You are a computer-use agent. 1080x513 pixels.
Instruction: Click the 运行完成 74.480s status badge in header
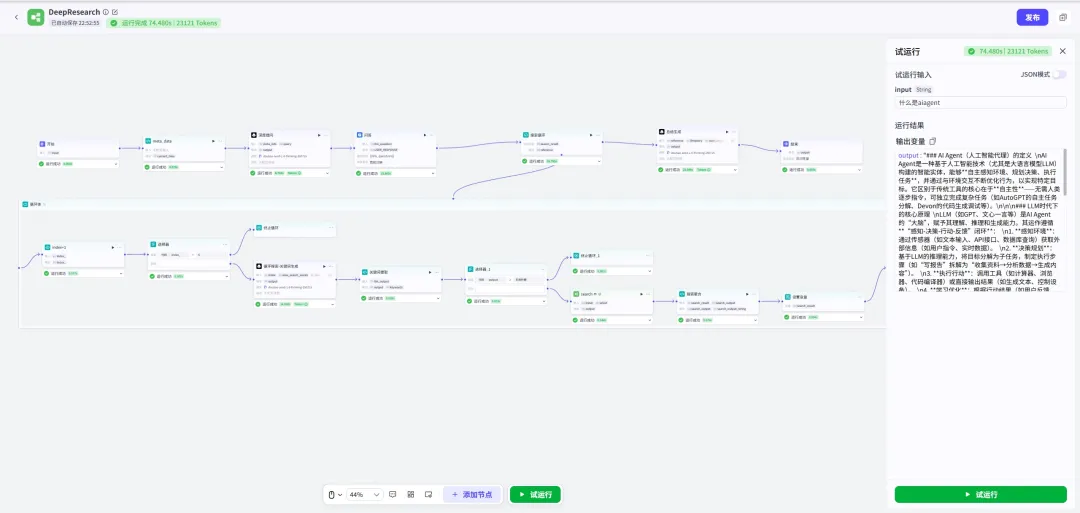coord(164,23)
